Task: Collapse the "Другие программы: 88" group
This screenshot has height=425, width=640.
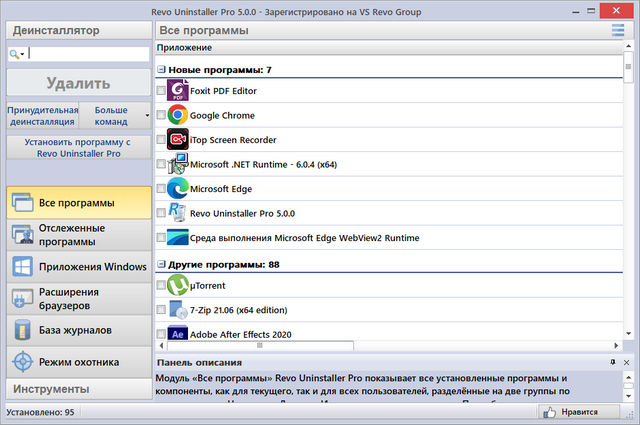Action: tap(161, 265)
